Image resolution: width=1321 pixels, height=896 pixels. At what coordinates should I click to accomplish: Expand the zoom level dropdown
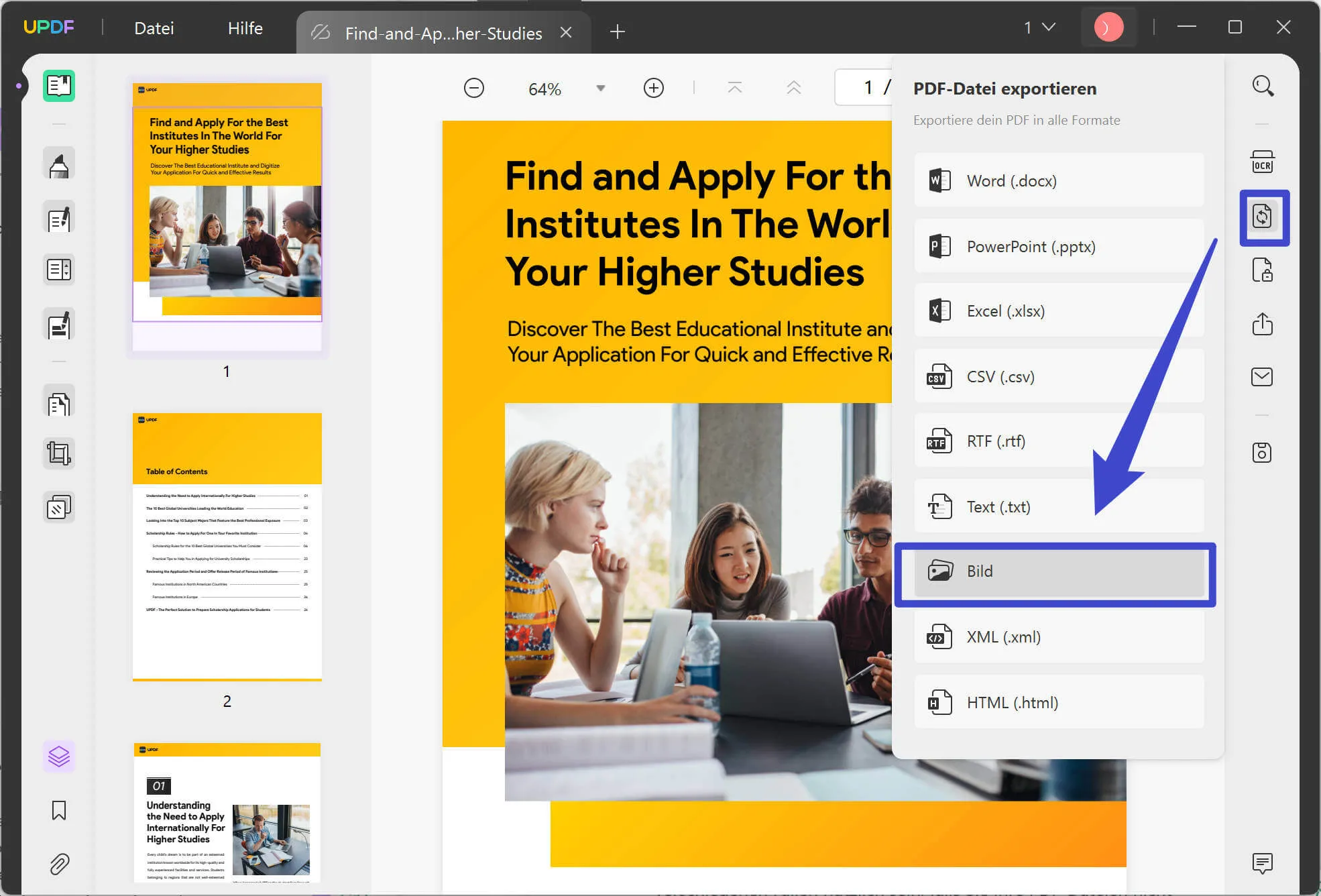[601, 89]
